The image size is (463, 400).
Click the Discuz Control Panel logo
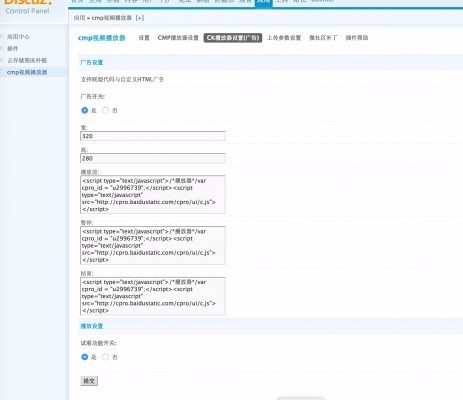[x=28, y=7]
